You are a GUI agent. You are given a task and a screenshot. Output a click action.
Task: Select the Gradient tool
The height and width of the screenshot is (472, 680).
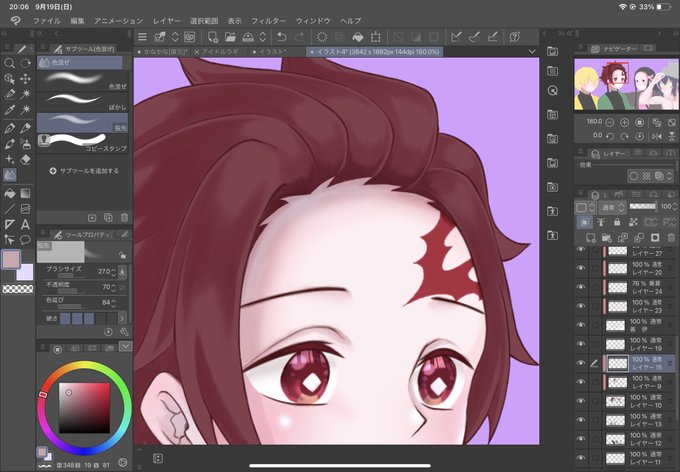25,193
